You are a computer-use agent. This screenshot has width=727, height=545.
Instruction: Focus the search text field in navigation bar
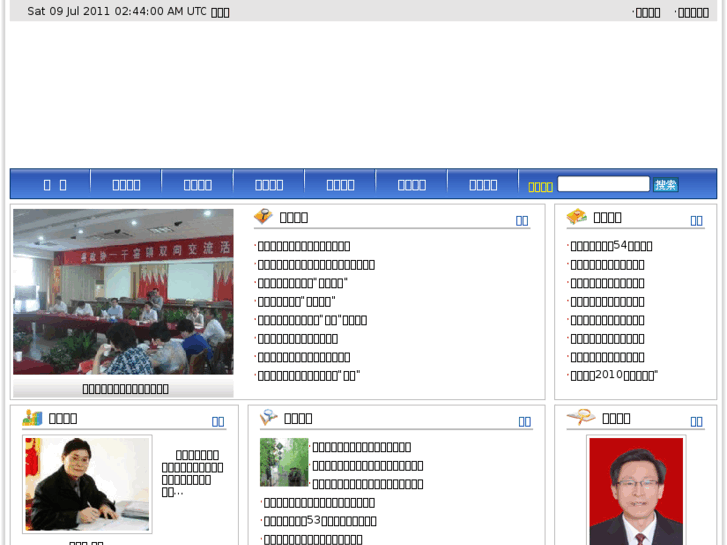coord(603,184)
